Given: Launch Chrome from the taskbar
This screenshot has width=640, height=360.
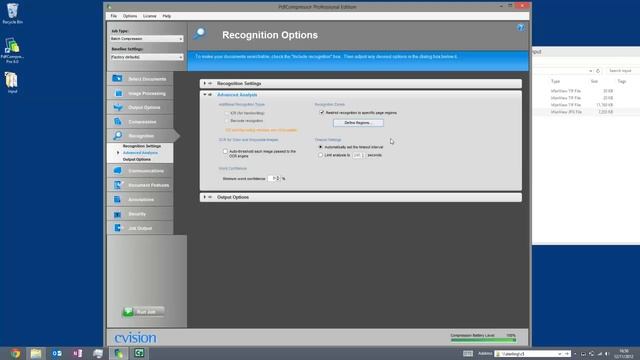Looking at the screenshot, I should click(x=16, y=353).
